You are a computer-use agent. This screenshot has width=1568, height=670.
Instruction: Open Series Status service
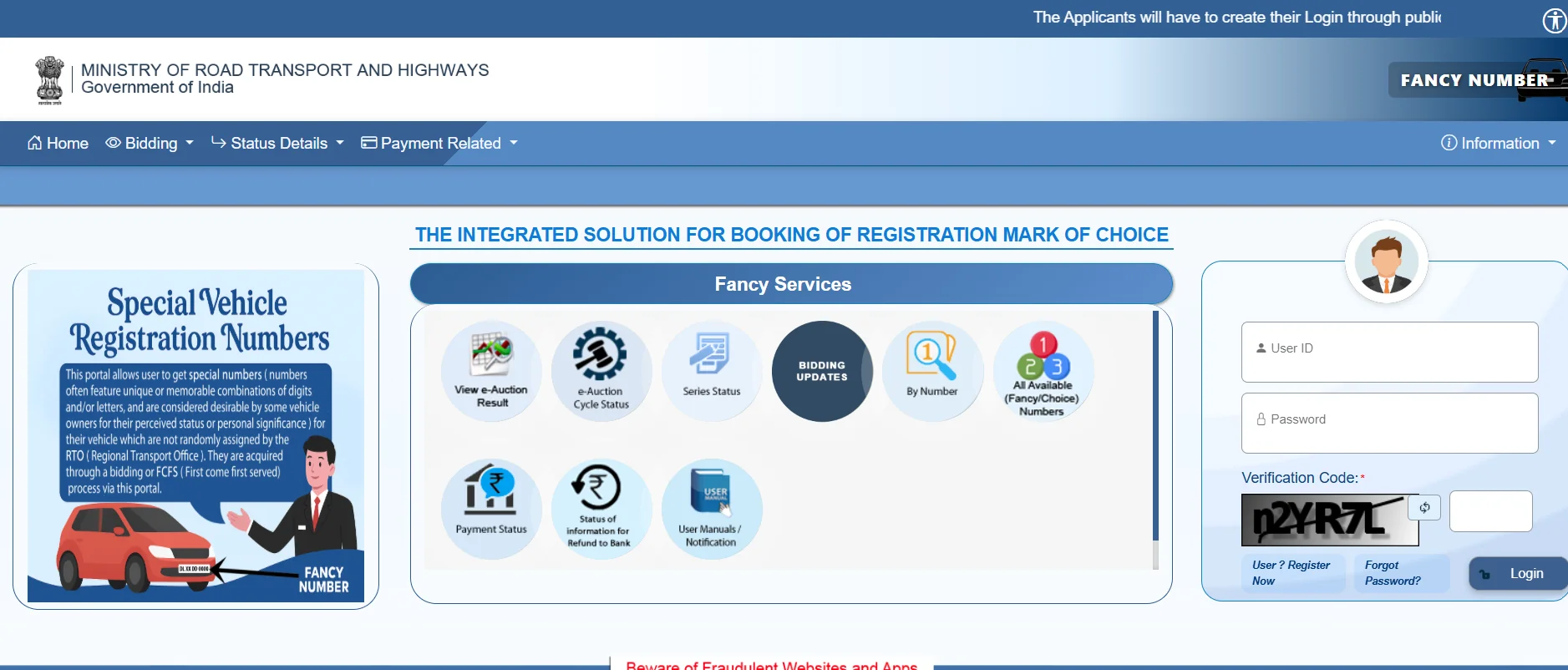coord(712,371)
